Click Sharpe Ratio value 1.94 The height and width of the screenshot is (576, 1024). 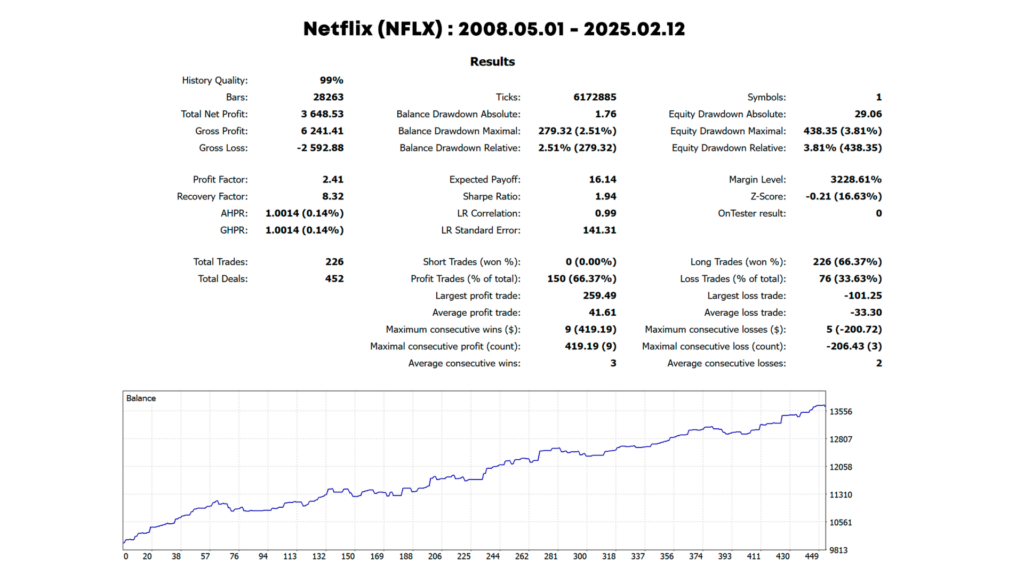coord(605,197)
